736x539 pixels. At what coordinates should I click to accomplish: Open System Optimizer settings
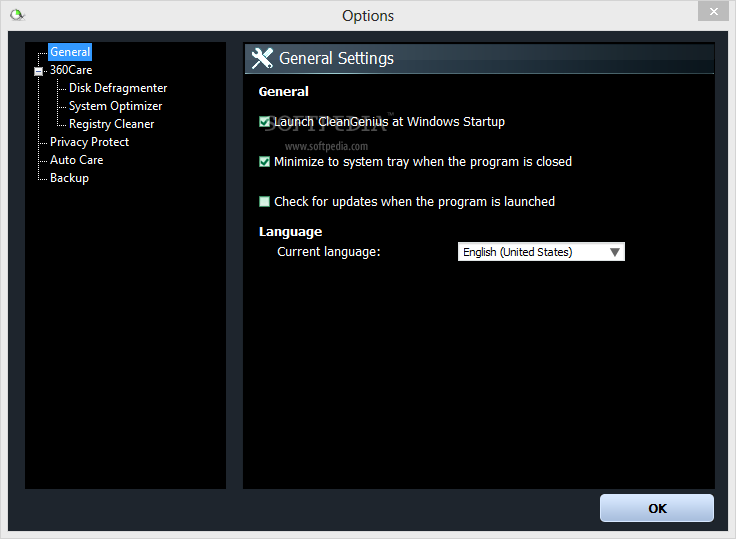coord(115,106)
